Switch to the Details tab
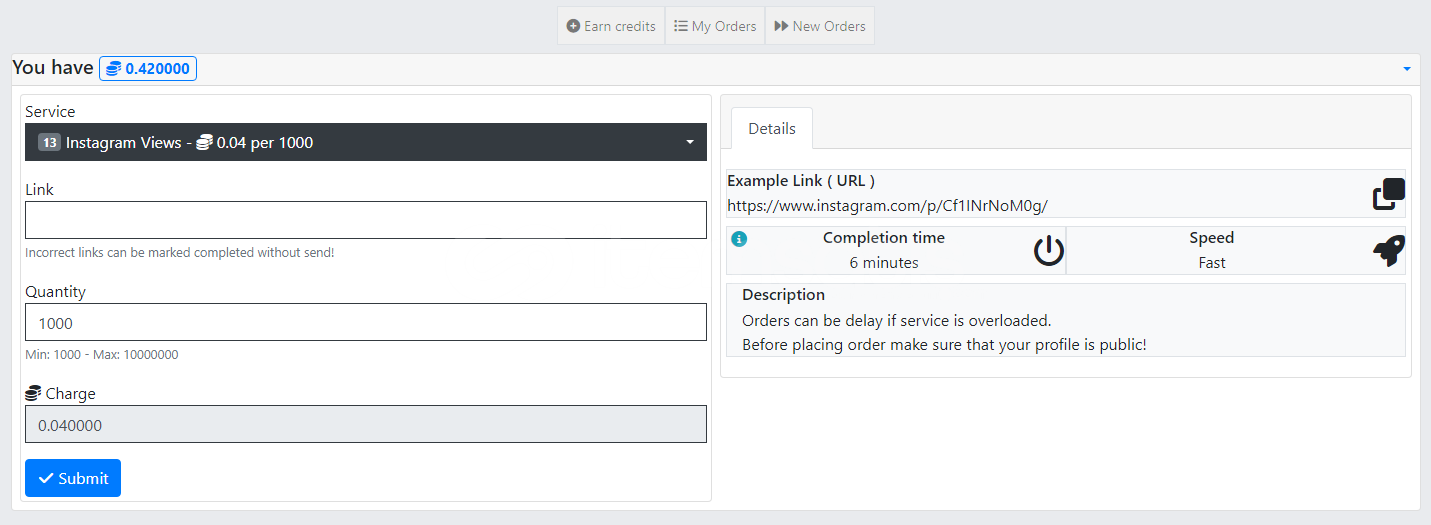Image resolution: width=1431 pixels, height=525 pixels. click(772, 129)
